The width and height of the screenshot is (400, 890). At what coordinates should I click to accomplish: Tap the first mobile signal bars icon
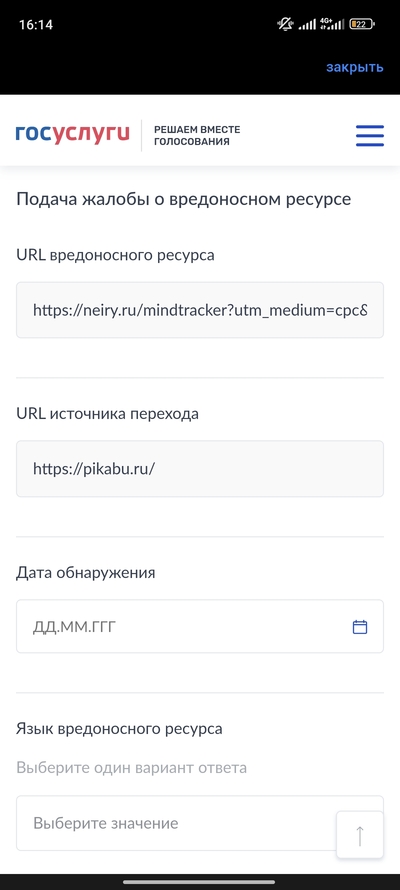(x=307, y=24)
